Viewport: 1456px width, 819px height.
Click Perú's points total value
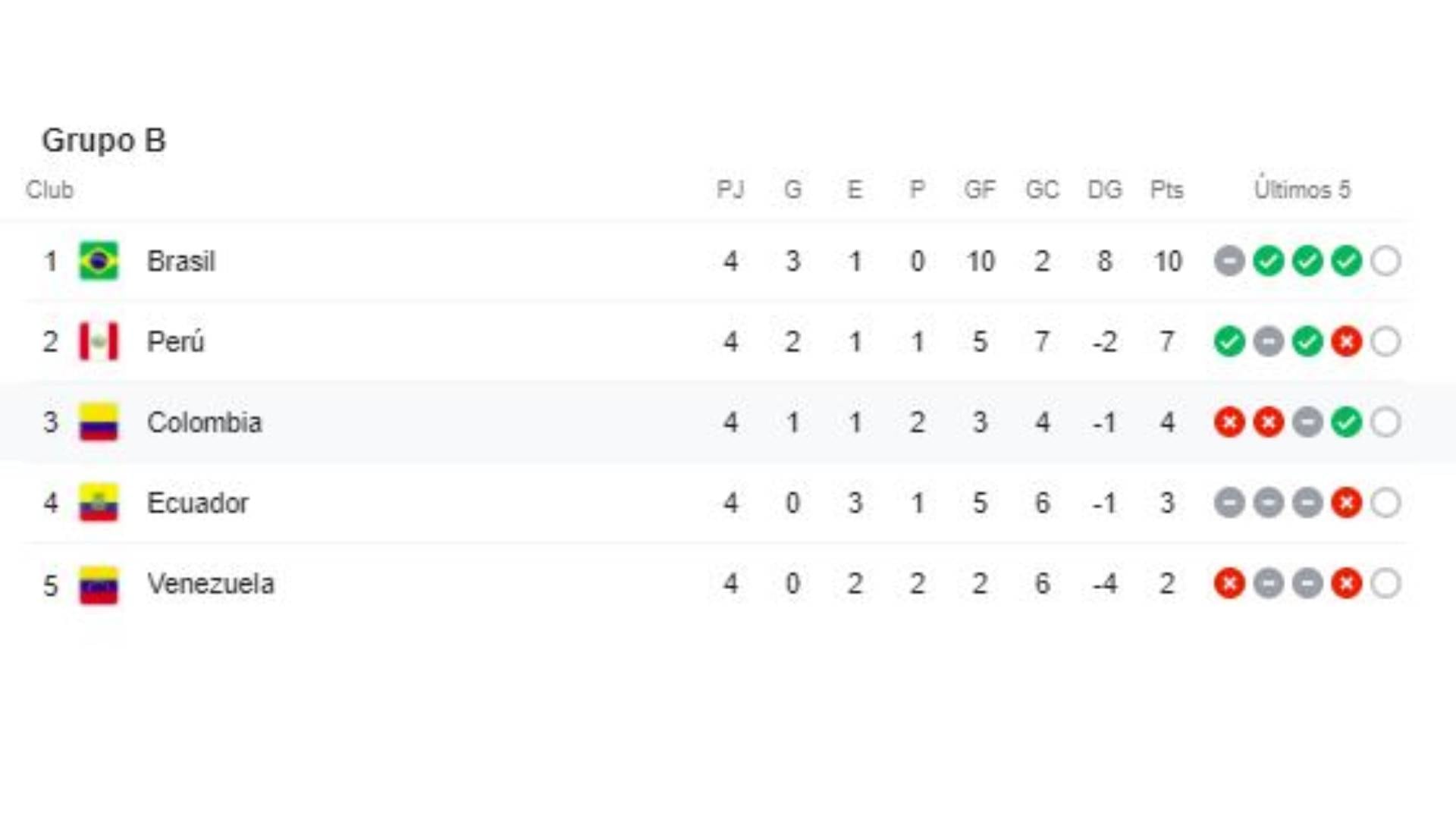click(1168, 341)
